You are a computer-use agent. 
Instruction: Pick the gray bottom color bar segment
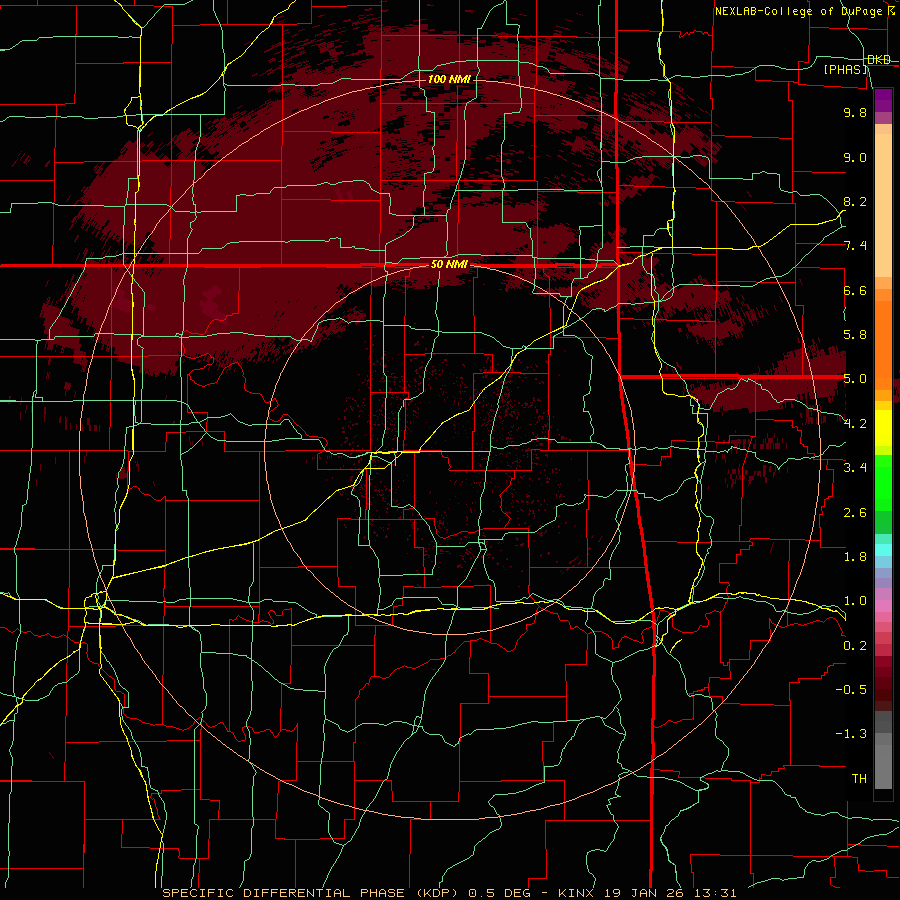click(883, 768)
